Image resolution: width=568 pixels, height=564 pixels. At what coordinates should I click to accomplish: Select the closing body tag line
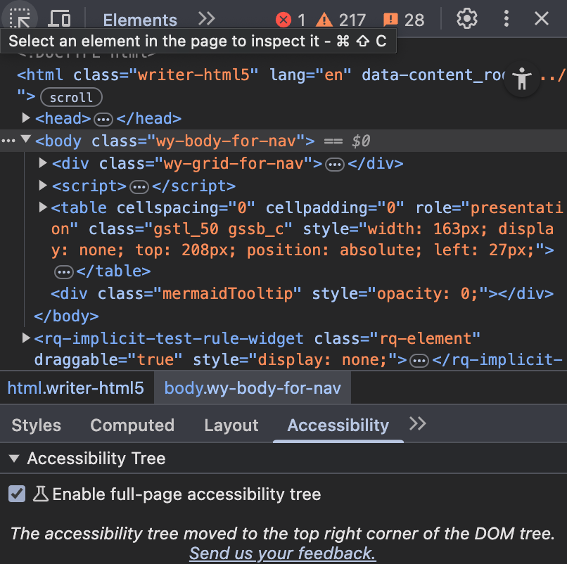click(66, 316)
